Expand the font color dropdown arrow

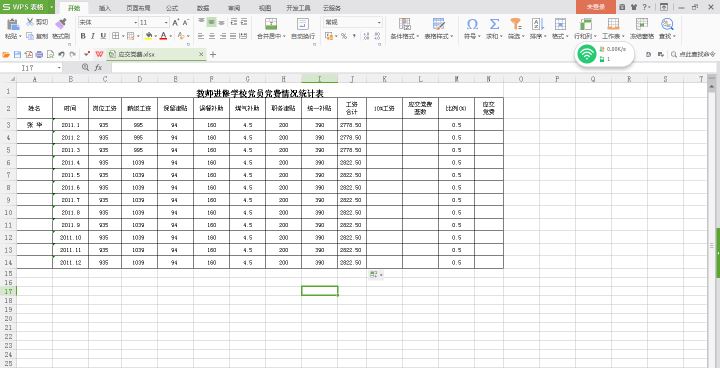tap(171, 36)
